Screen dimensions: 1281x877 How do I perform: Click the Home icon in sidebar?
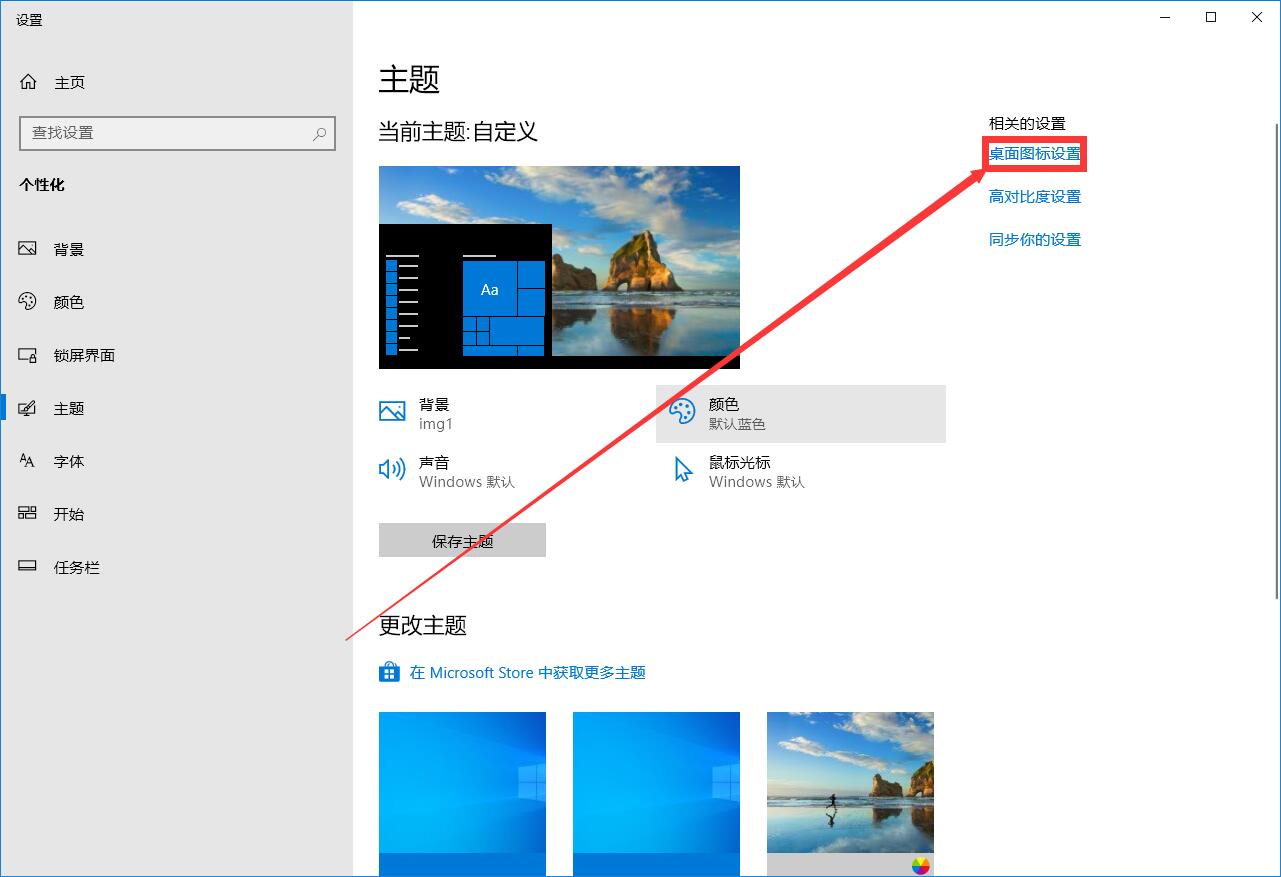(28, 82)
